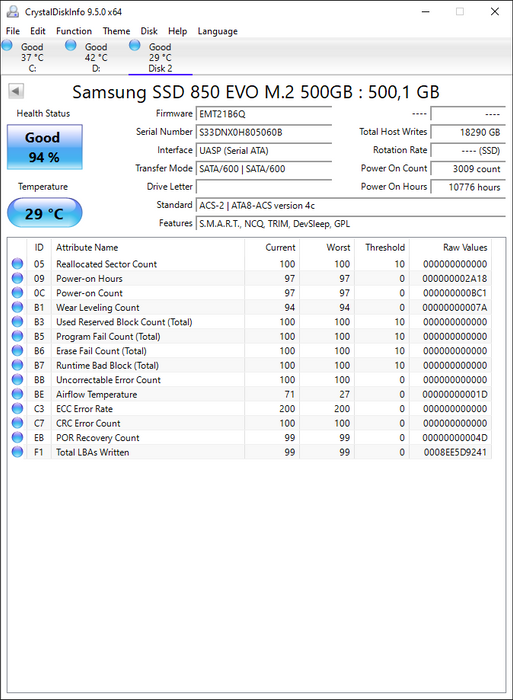Image resolution: width=513 pixels, height=700 pixels.
Task: Click the Features field
Action: [350, 224]
